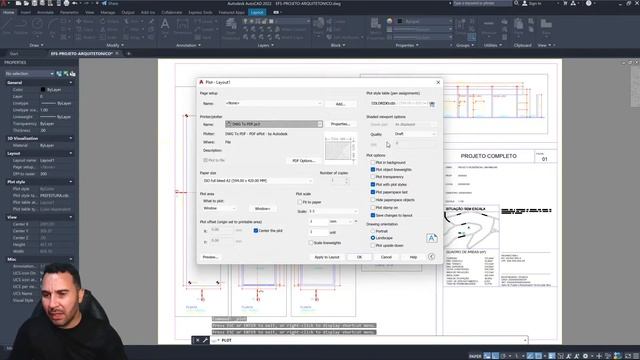Click the Measure icon in Utilities panel
The width and height of the screenshot is (640, 360).
click(x=489, y=26)
